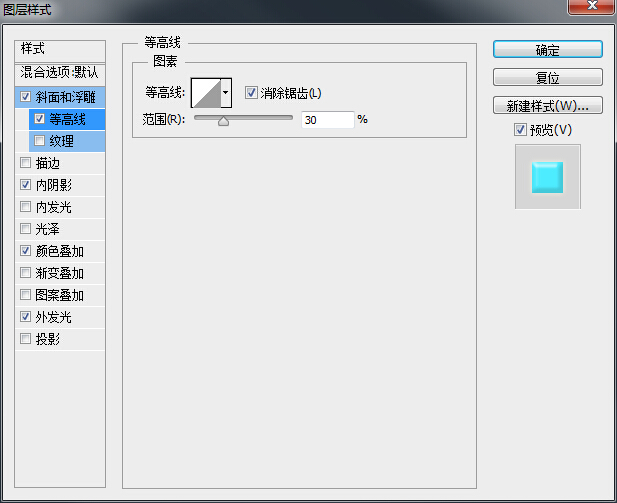The image size is (617, 503).
Task: Open the 内阴影 settings item
Action: pyautogui.click(x=54, y=185)
